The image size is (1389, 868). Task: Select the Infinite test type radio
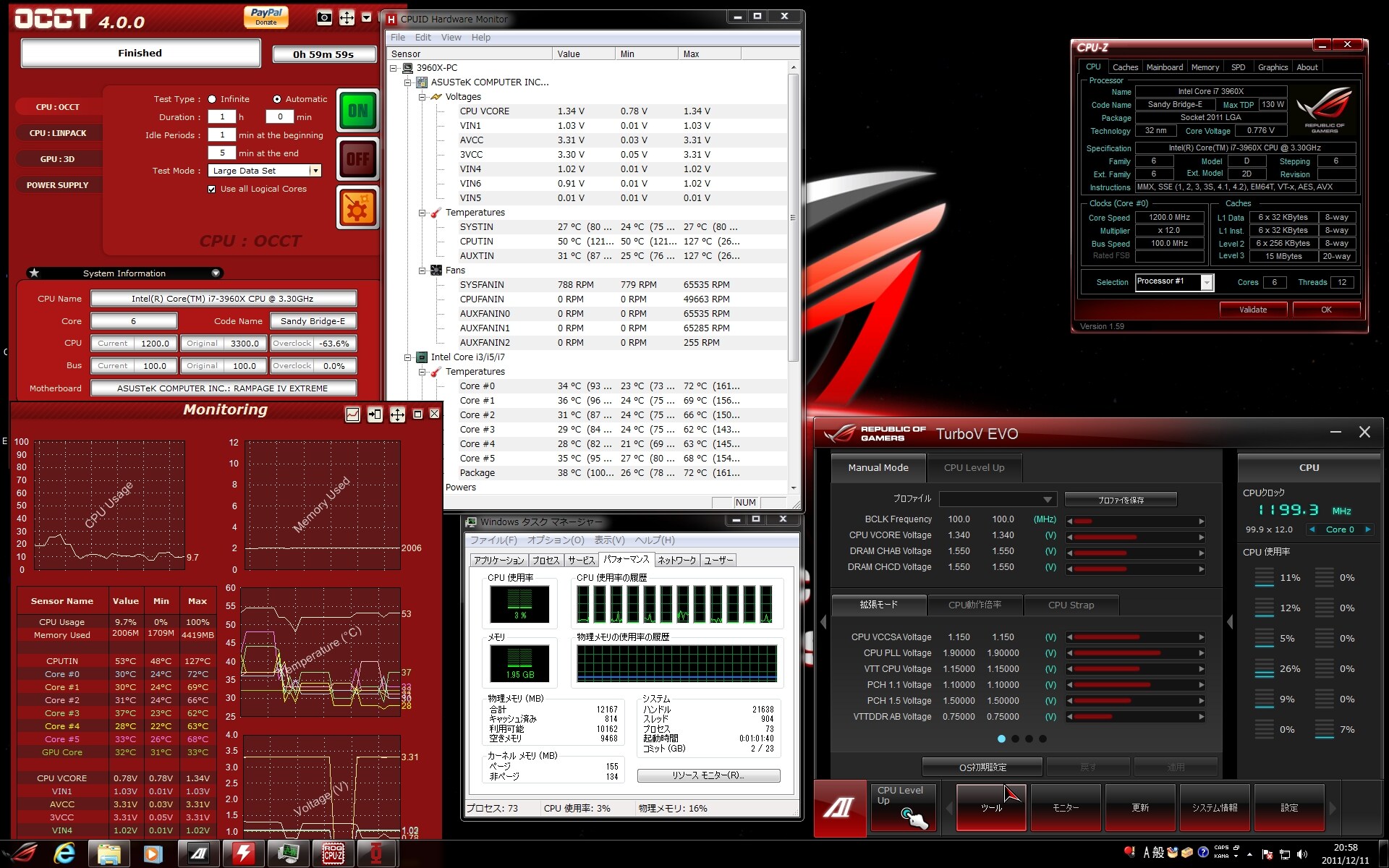(x=212, y=99)
